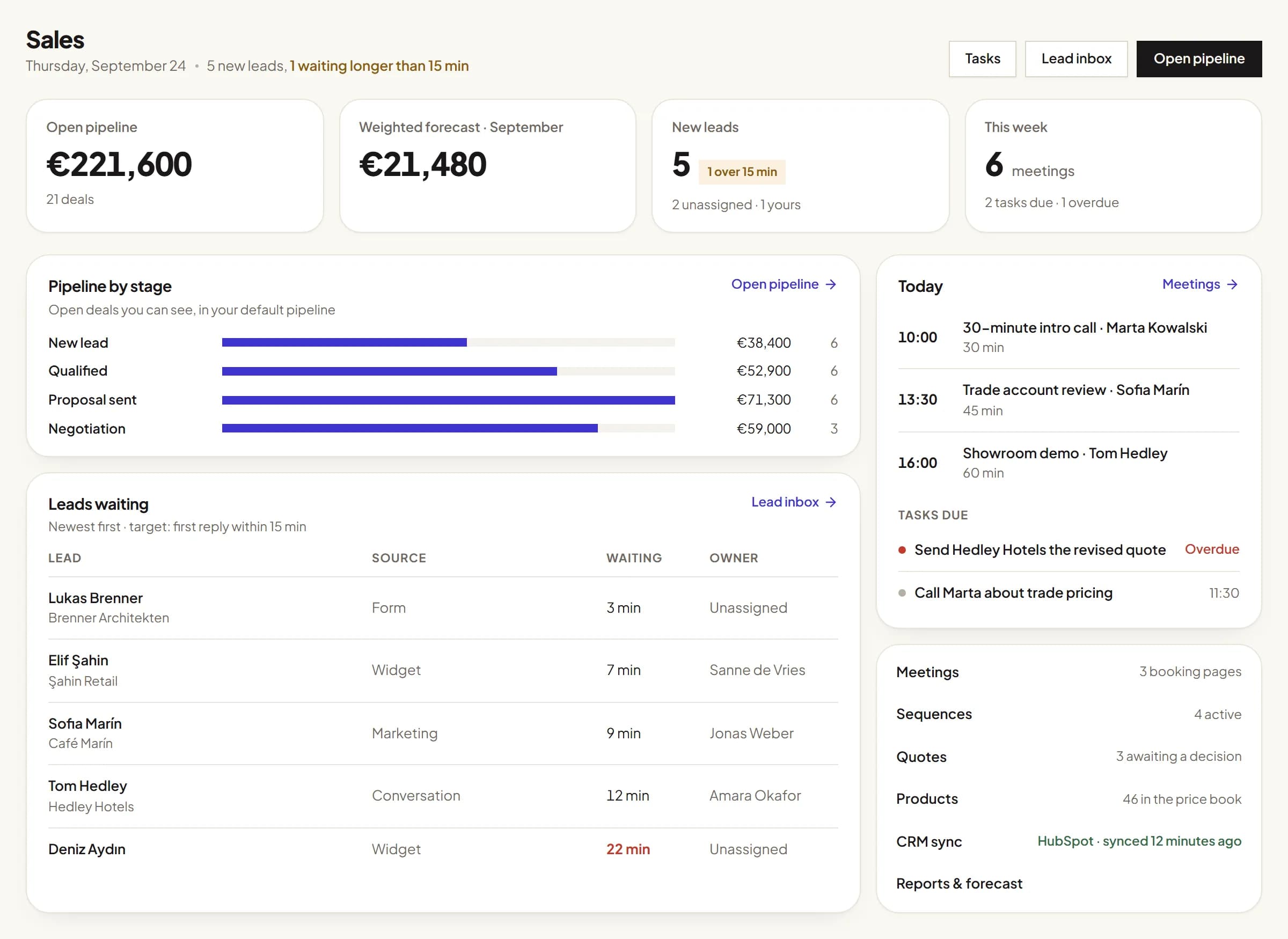Screen dimensions: 1288x939
Task: Open the Tasks button in header
Action: 982,58
